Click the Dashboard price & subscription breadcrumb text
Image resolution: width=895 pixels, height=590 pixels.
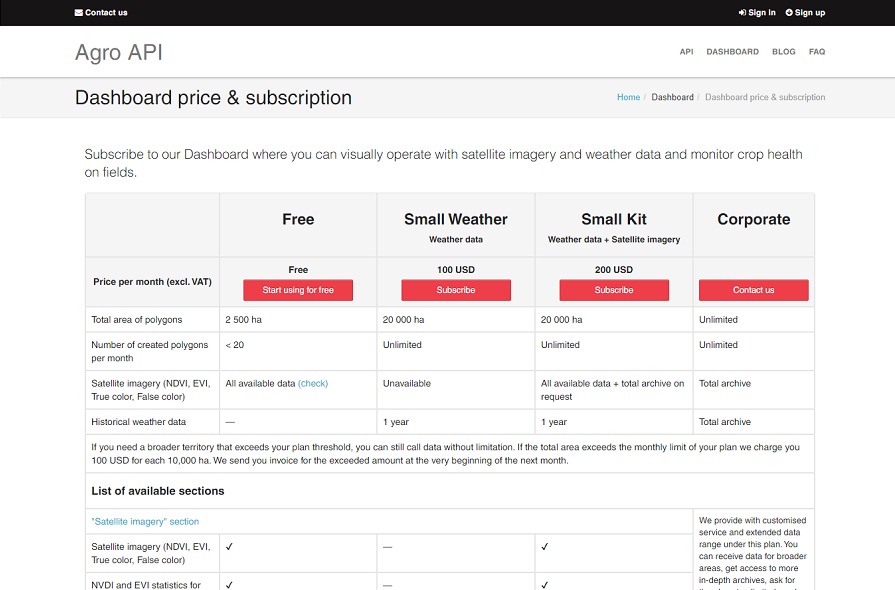pyautogui.click(x=765, y=97)
